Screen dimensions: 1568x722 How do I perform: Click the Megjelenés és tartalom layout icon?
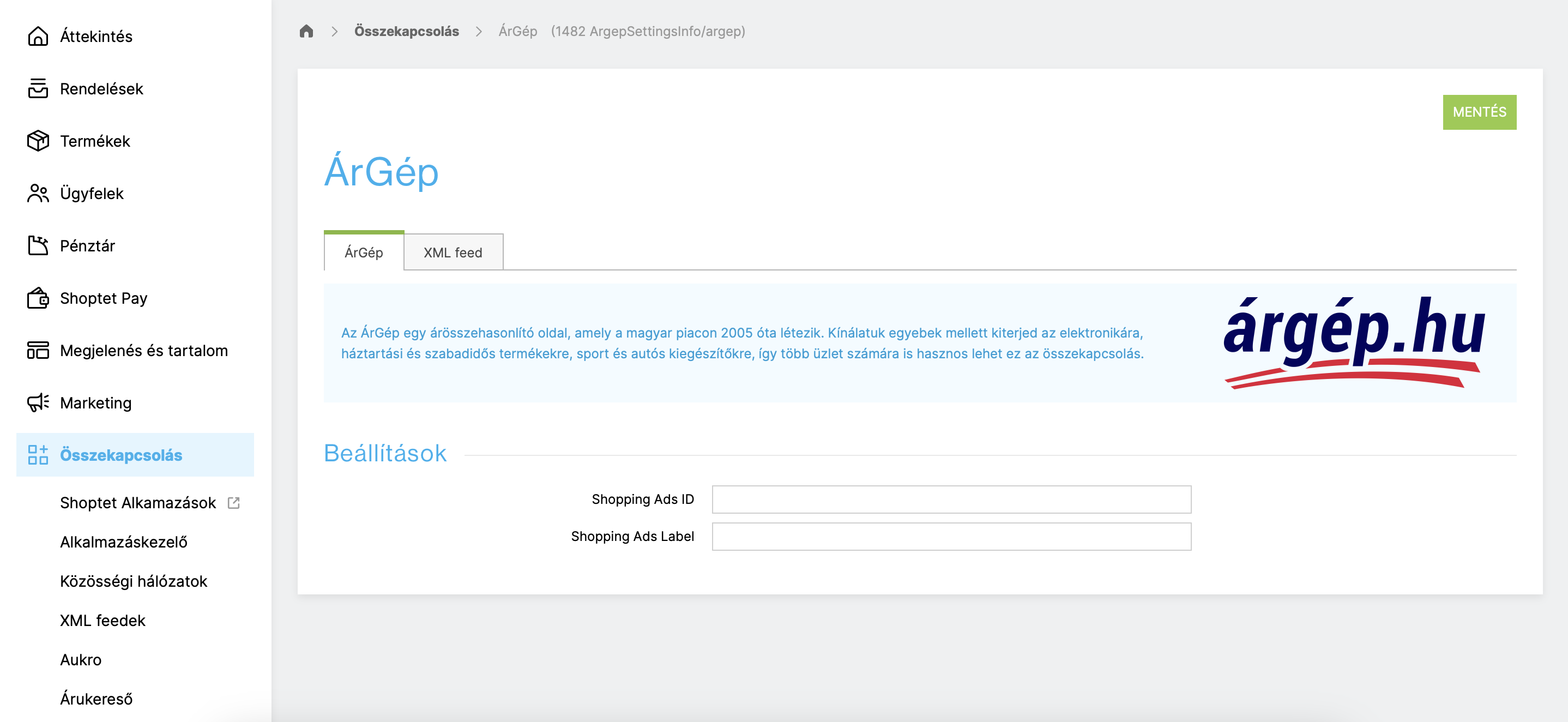38,351
